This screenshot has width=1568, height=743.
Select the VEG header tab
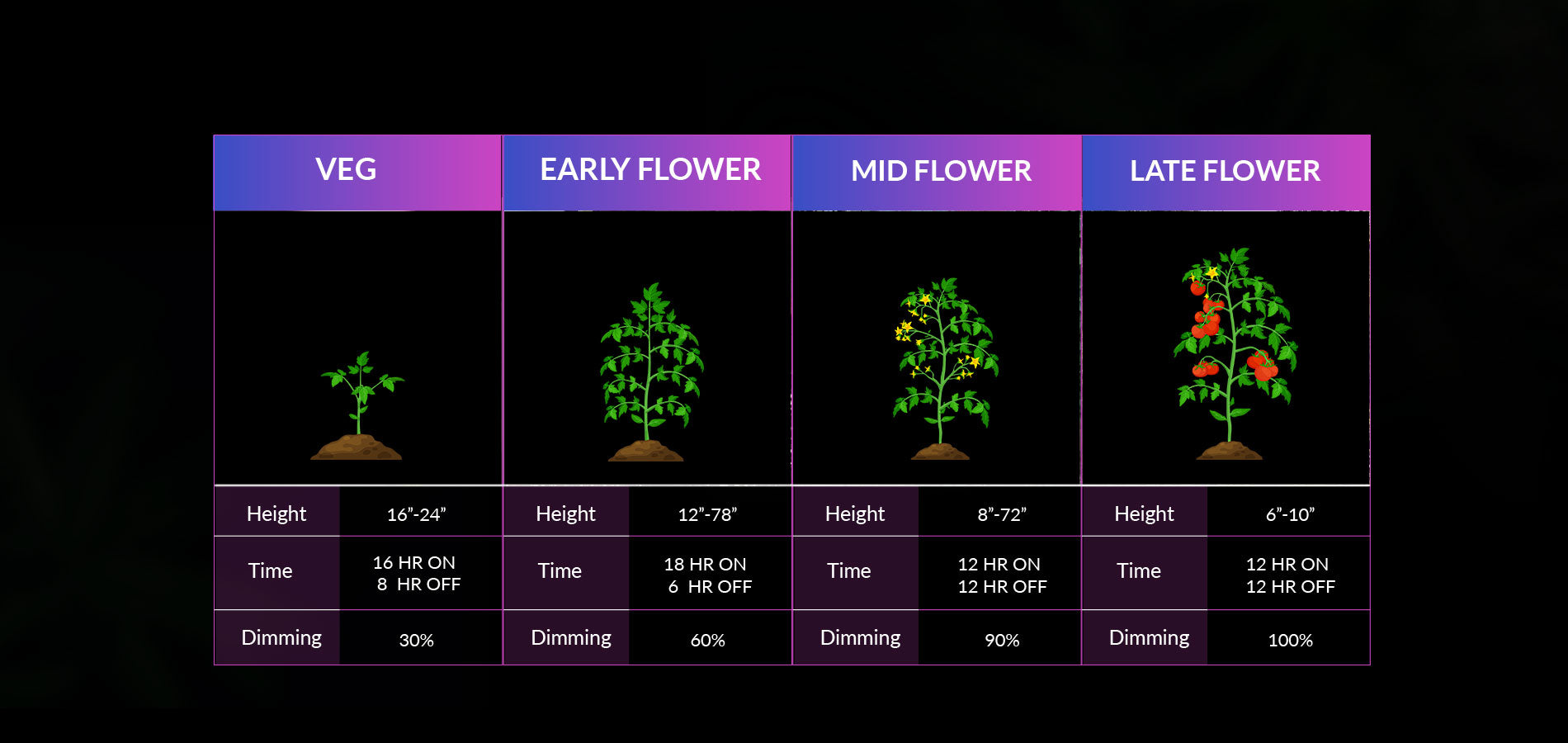tap(346, 170)
